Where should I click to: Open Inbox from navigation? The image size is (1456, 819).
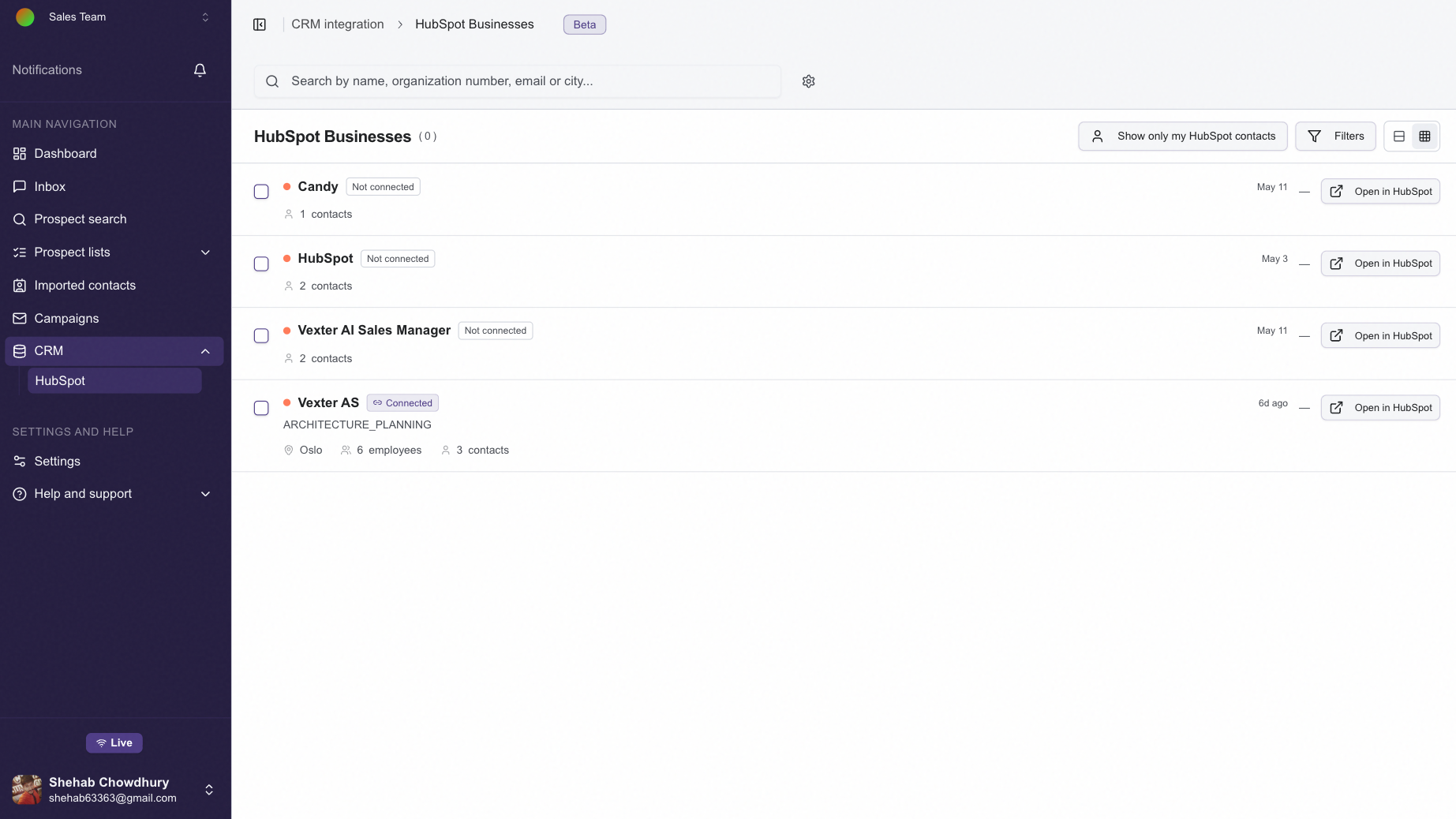point(114,186)
